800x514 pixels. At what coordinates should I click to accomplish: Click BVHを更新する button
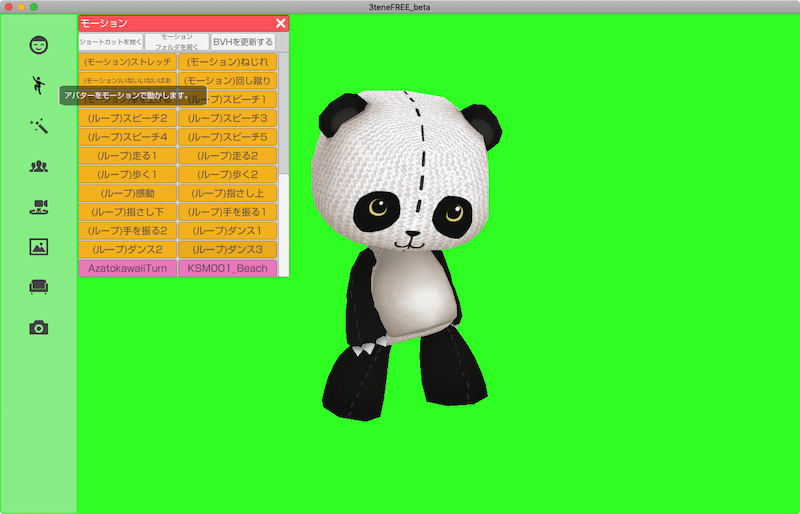pyautogui.click(x=243, y=42)
